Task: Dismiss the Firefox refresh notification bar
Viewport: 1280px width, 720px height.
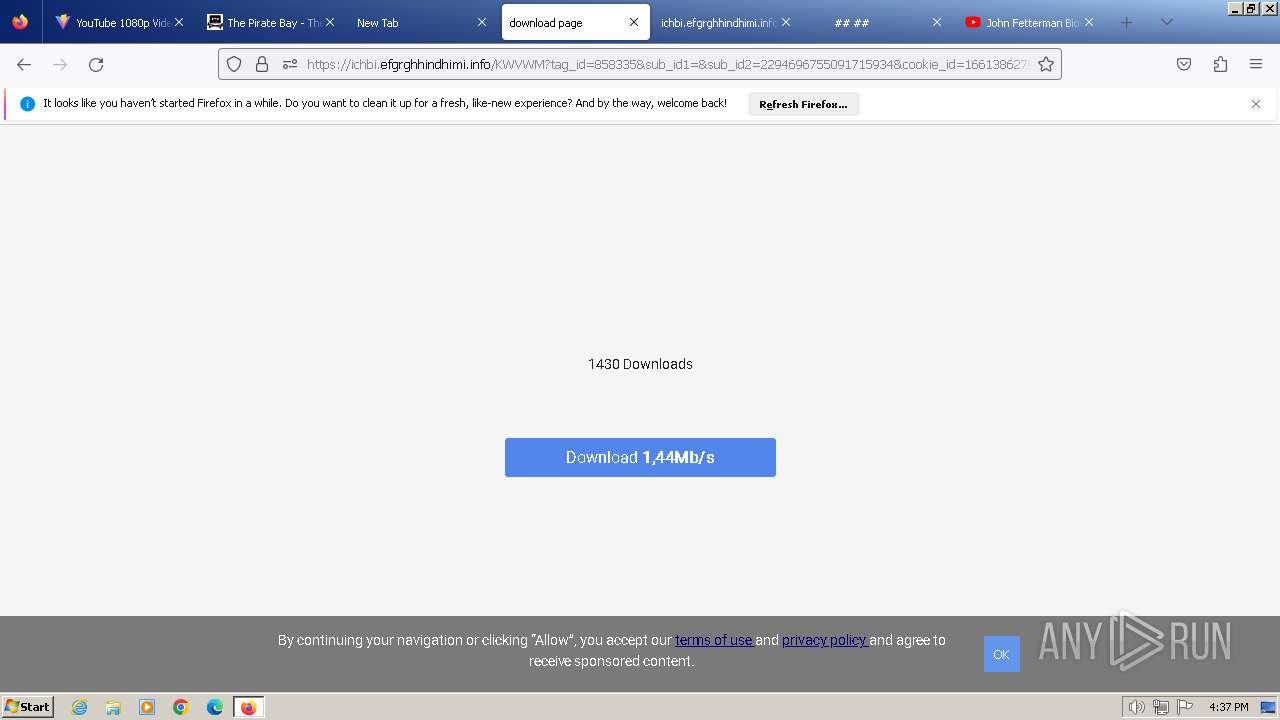Action: [1256, 104]
